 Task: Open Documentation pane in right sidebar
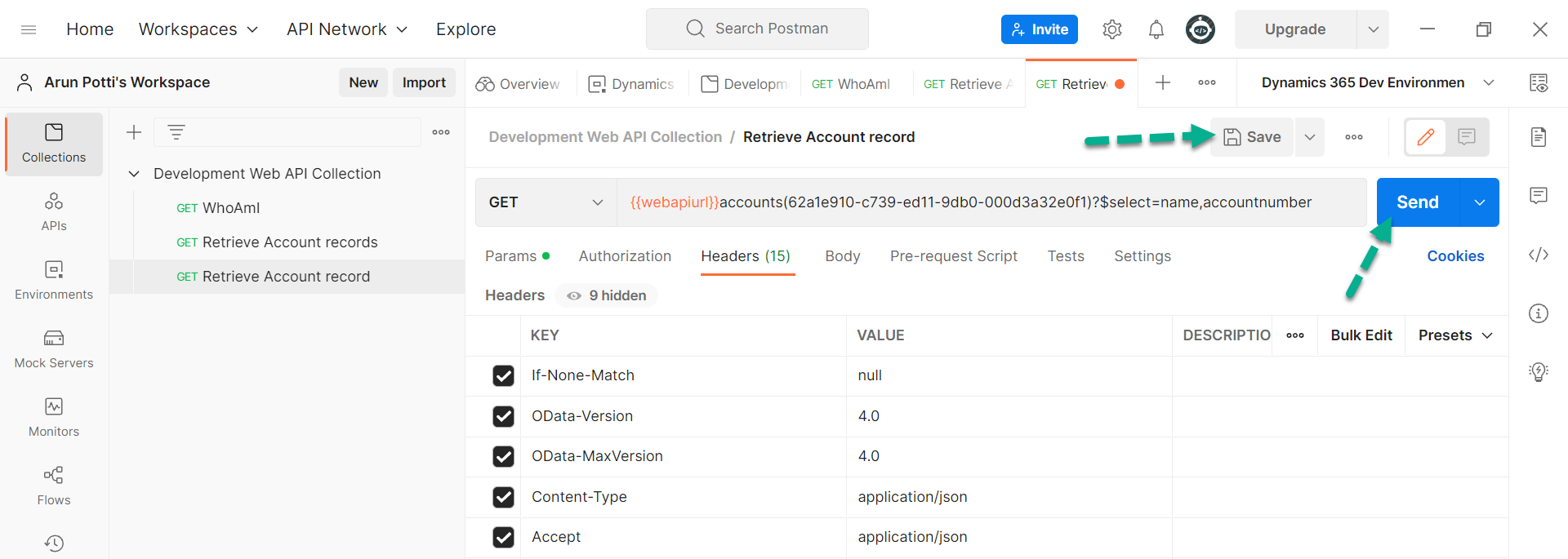(x=1539, y=137)
